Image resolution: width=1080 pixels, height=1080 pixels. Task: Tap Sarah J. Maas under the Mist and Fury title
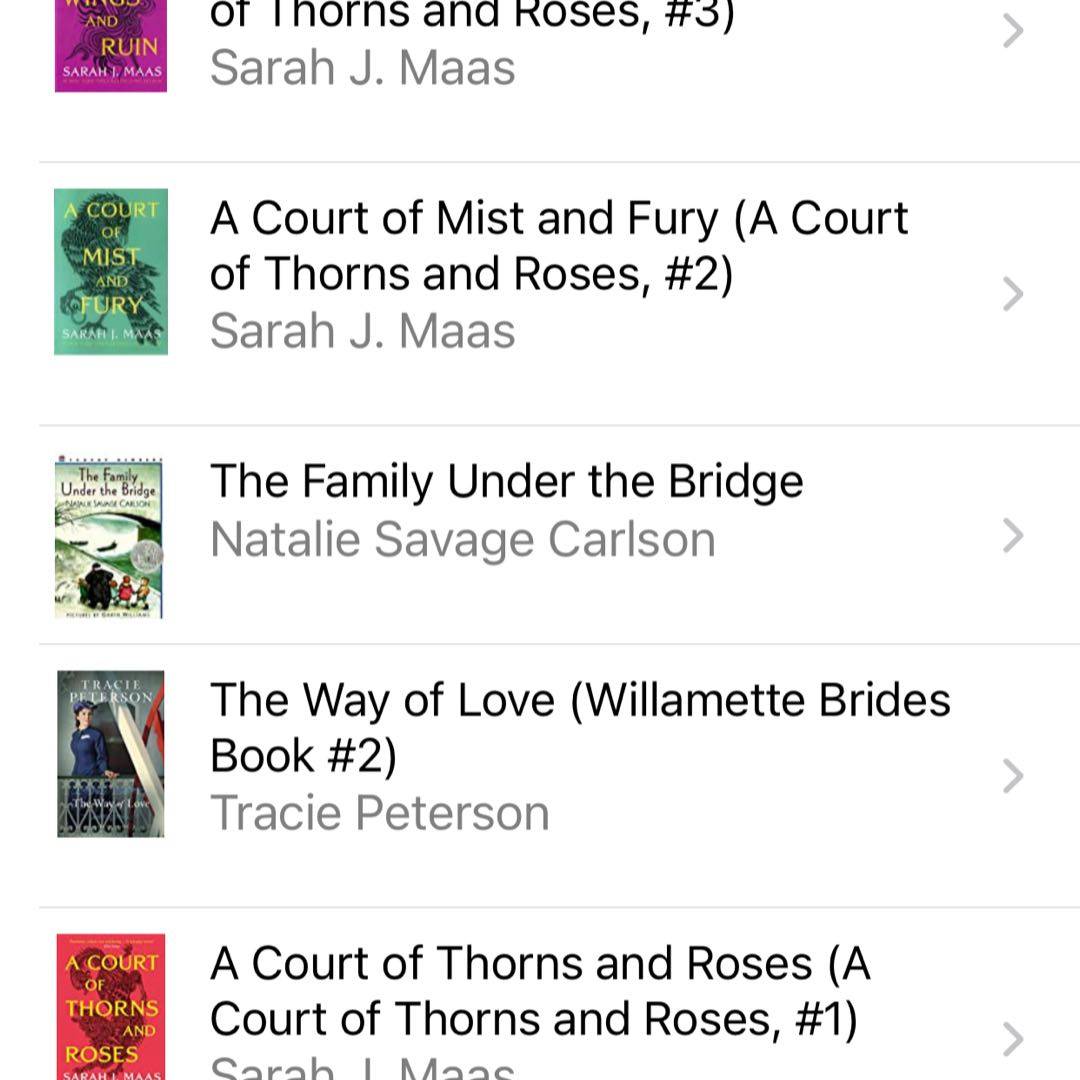tap(362, 331)
